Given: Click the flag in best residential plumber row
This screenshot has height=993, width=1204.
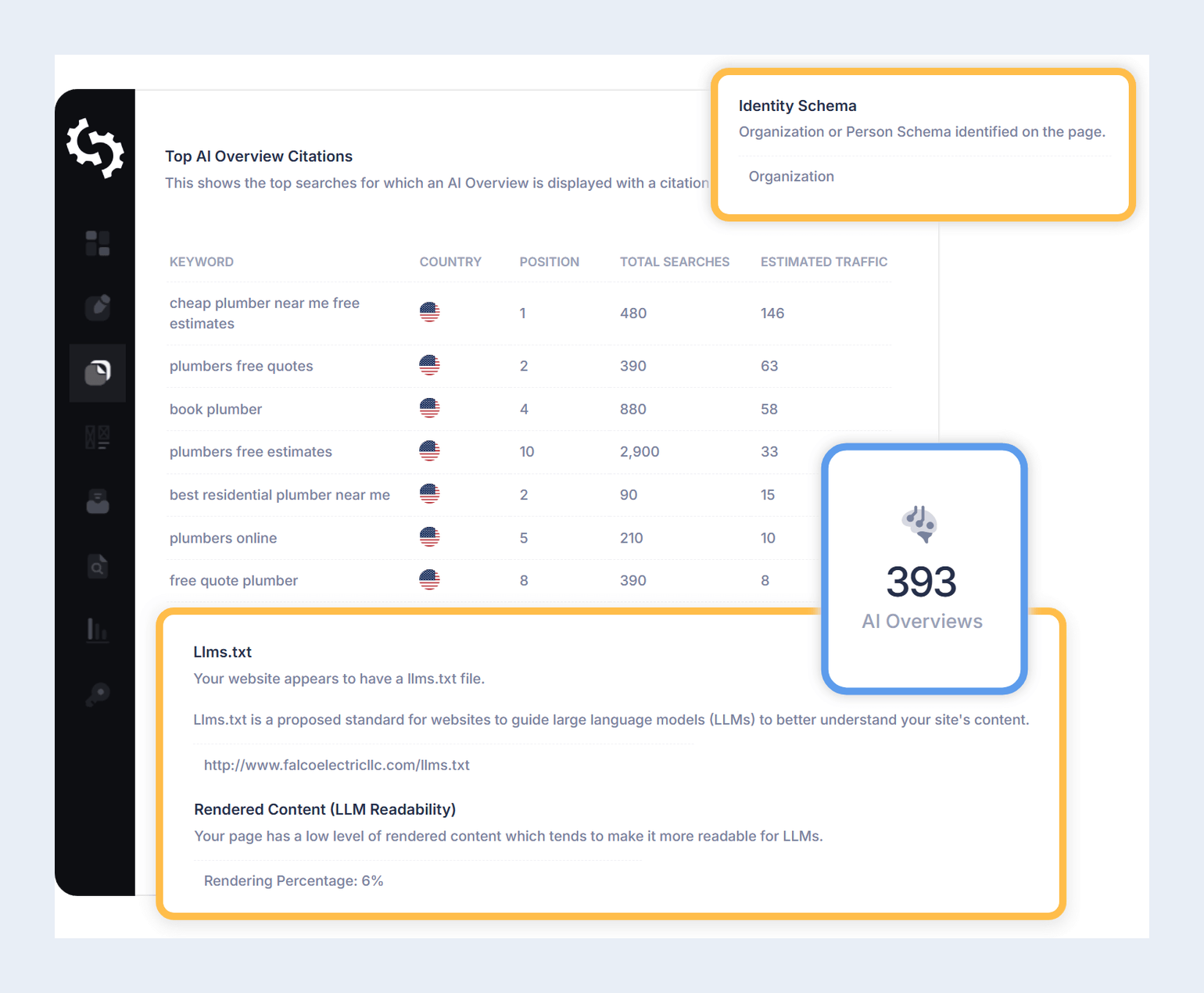Looking at the screenshot, I should (x=429, y=494).
